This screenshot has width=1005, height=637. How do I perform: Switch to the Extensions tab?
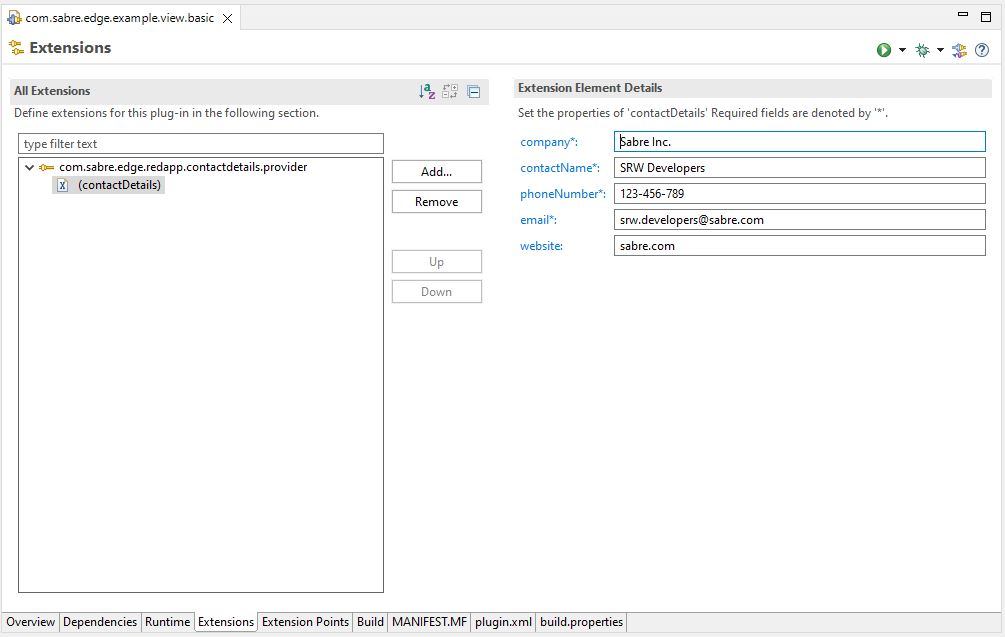pos(226,622)
